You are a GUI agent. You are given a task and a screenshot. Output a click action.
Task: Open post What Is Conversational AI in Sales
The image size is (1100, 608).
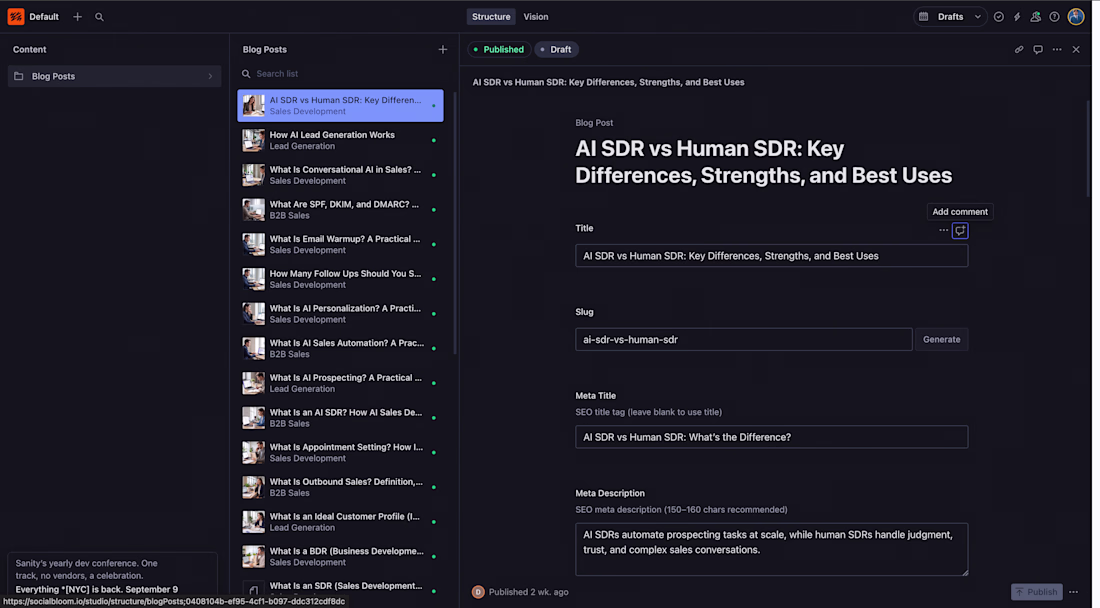pyautogui.click(x=340, y=175)
